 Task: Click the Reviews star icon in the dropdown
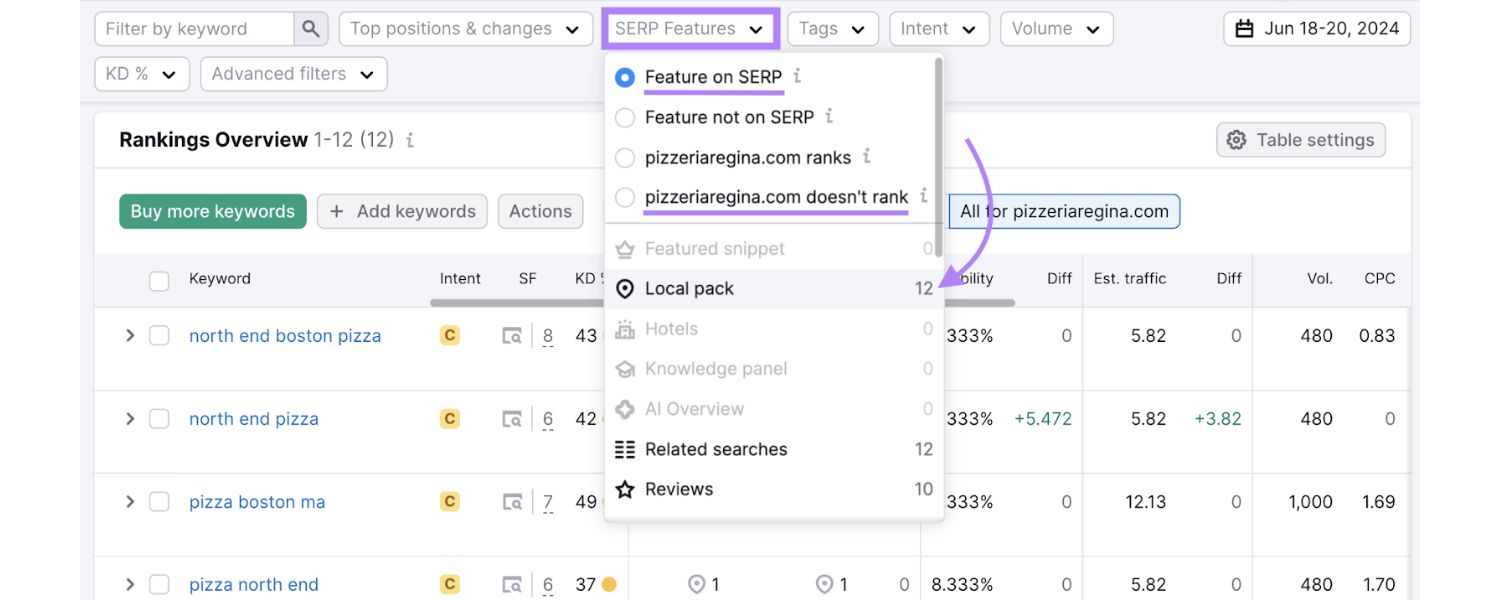625,489
